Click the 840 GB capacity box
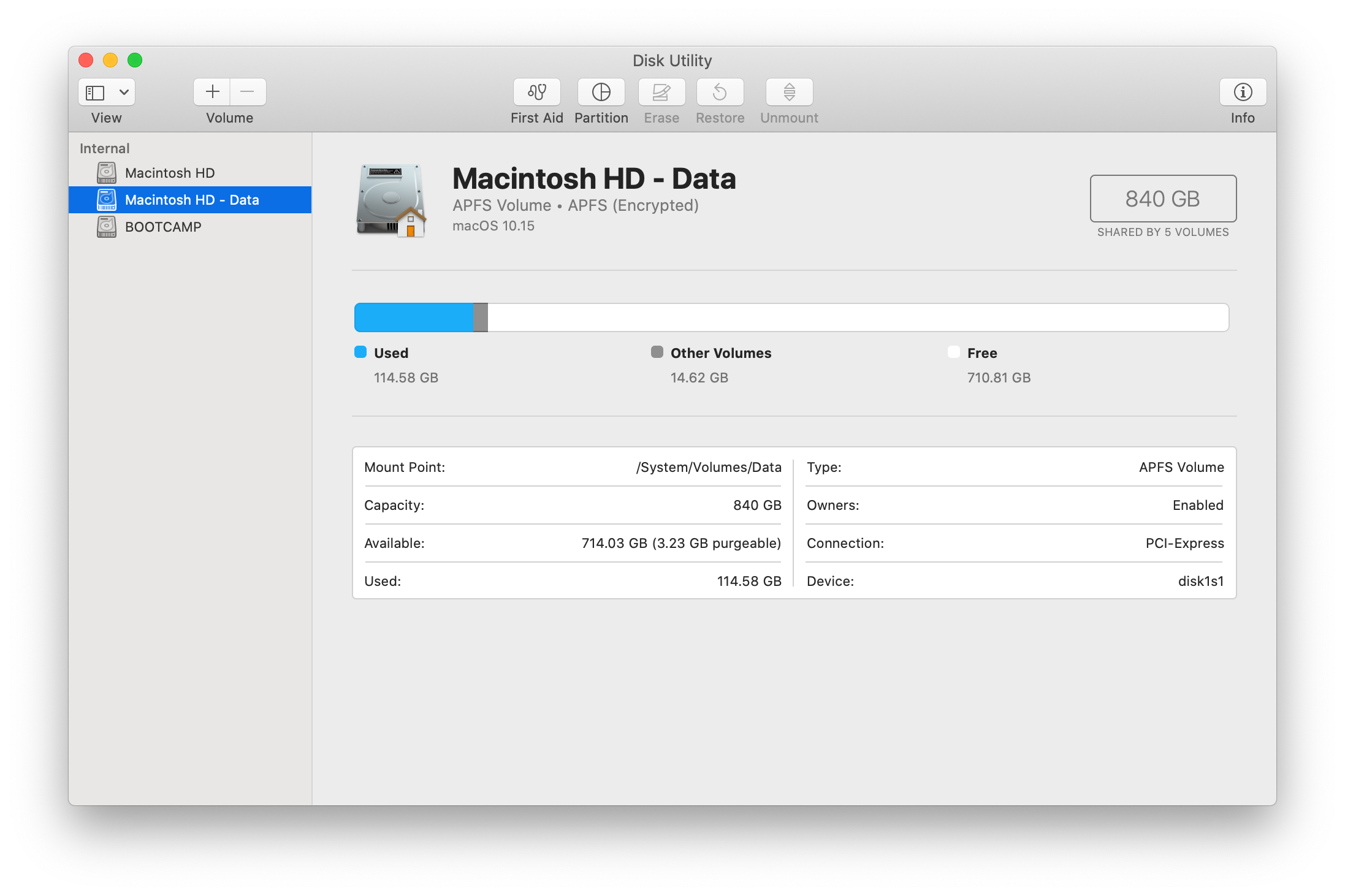The image size is (1345, 896). 1162,199
